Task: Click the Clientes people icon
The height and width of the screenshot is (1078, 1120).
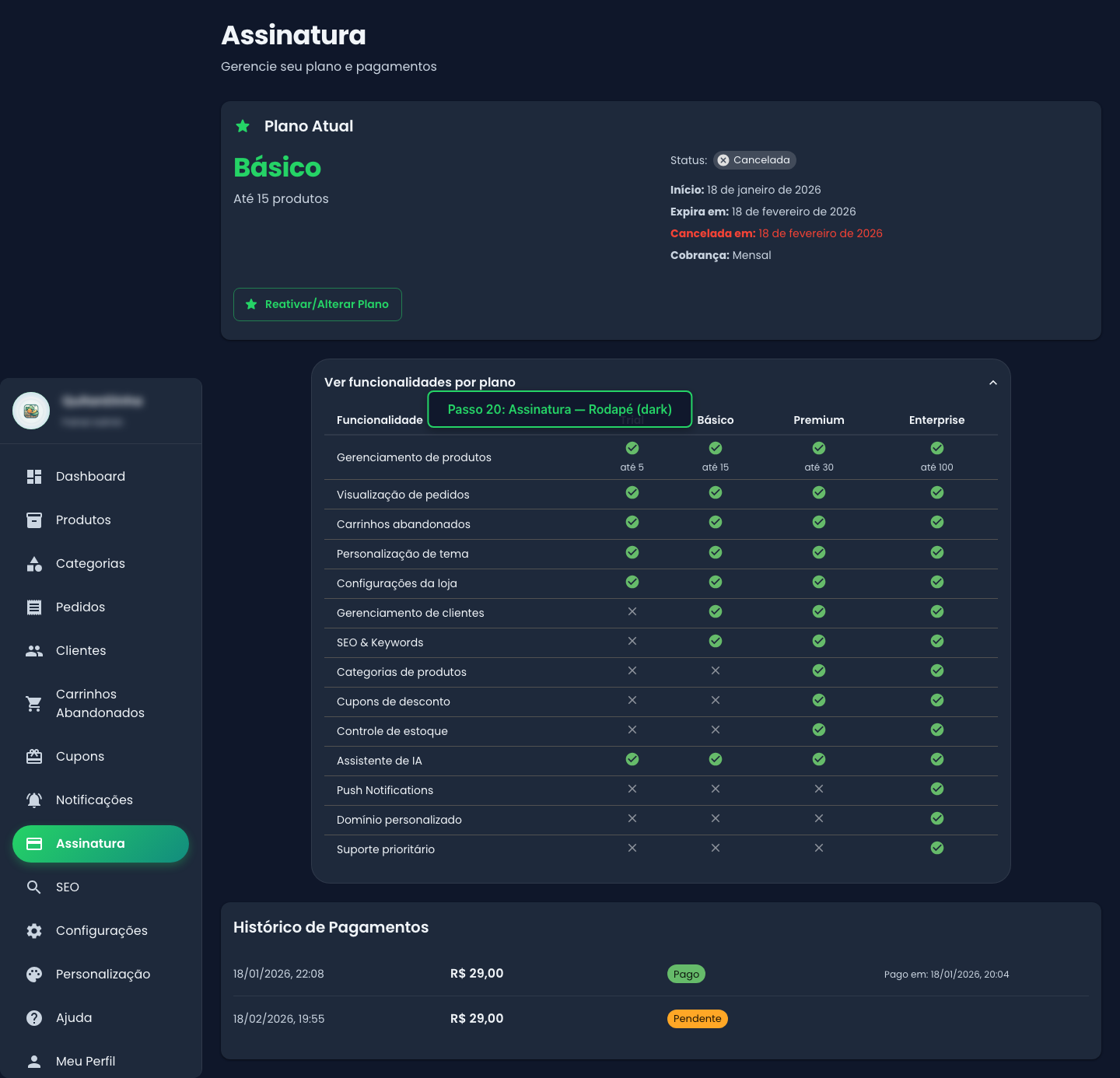Action: click(x=34, y=651)
